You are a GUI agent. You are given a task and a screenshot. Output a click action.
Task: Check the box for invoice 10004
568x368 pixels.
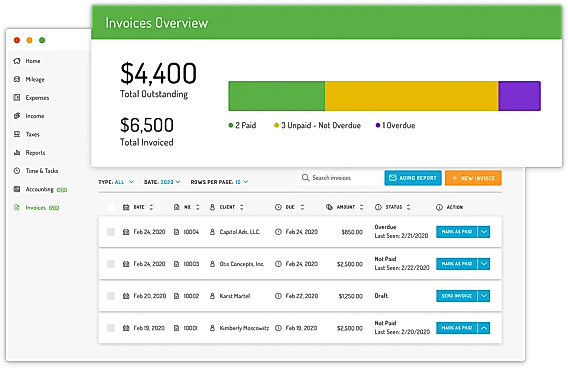(111, 232)
